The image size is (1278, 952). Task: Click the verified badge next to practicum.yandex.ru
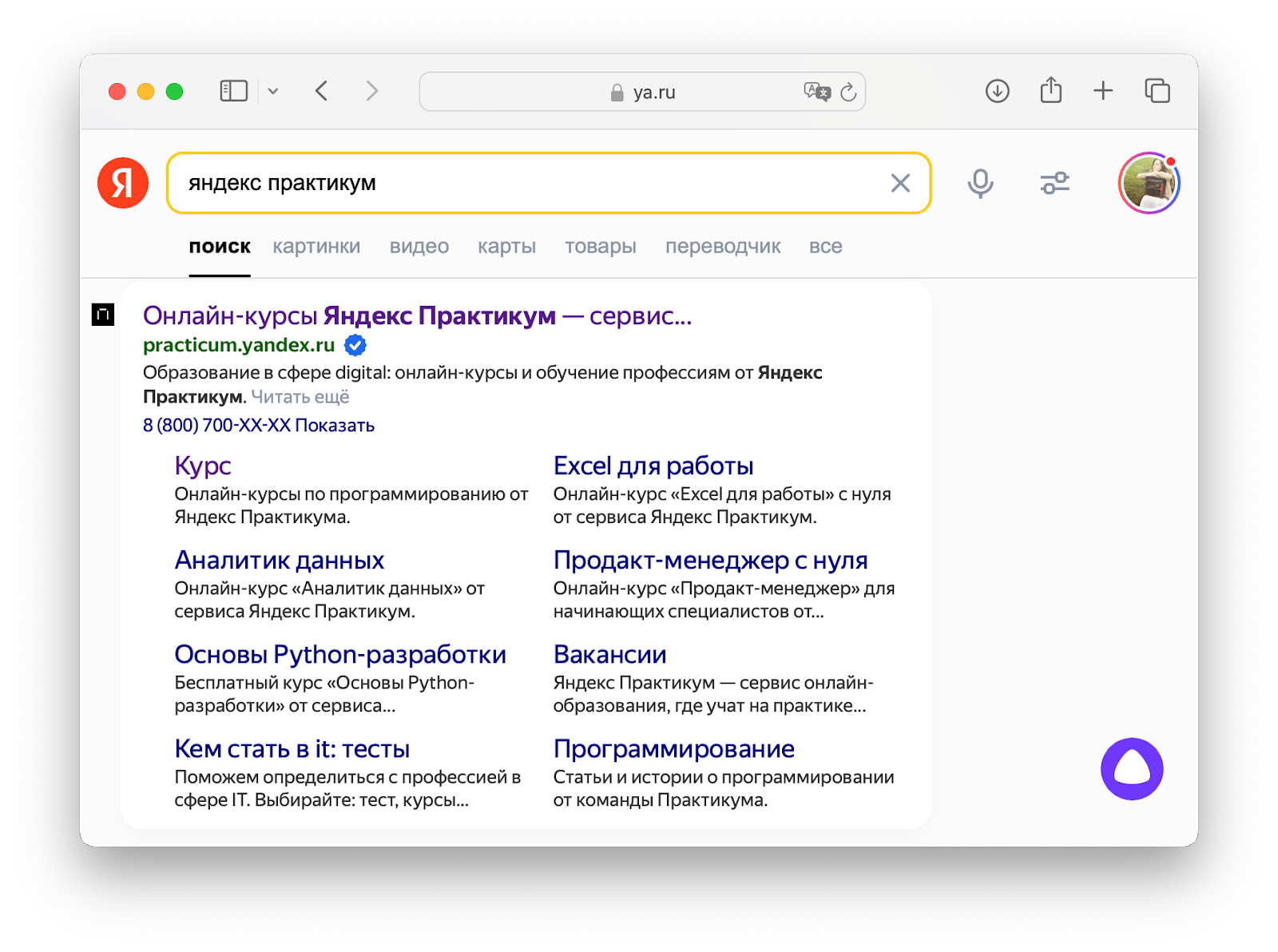[x=355, y=345]
